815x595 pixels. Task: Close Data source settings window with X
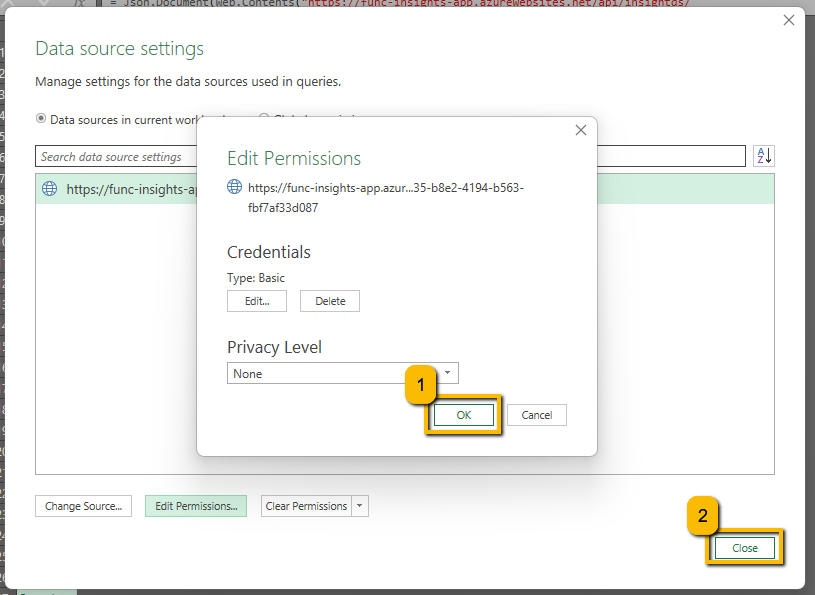788,20
